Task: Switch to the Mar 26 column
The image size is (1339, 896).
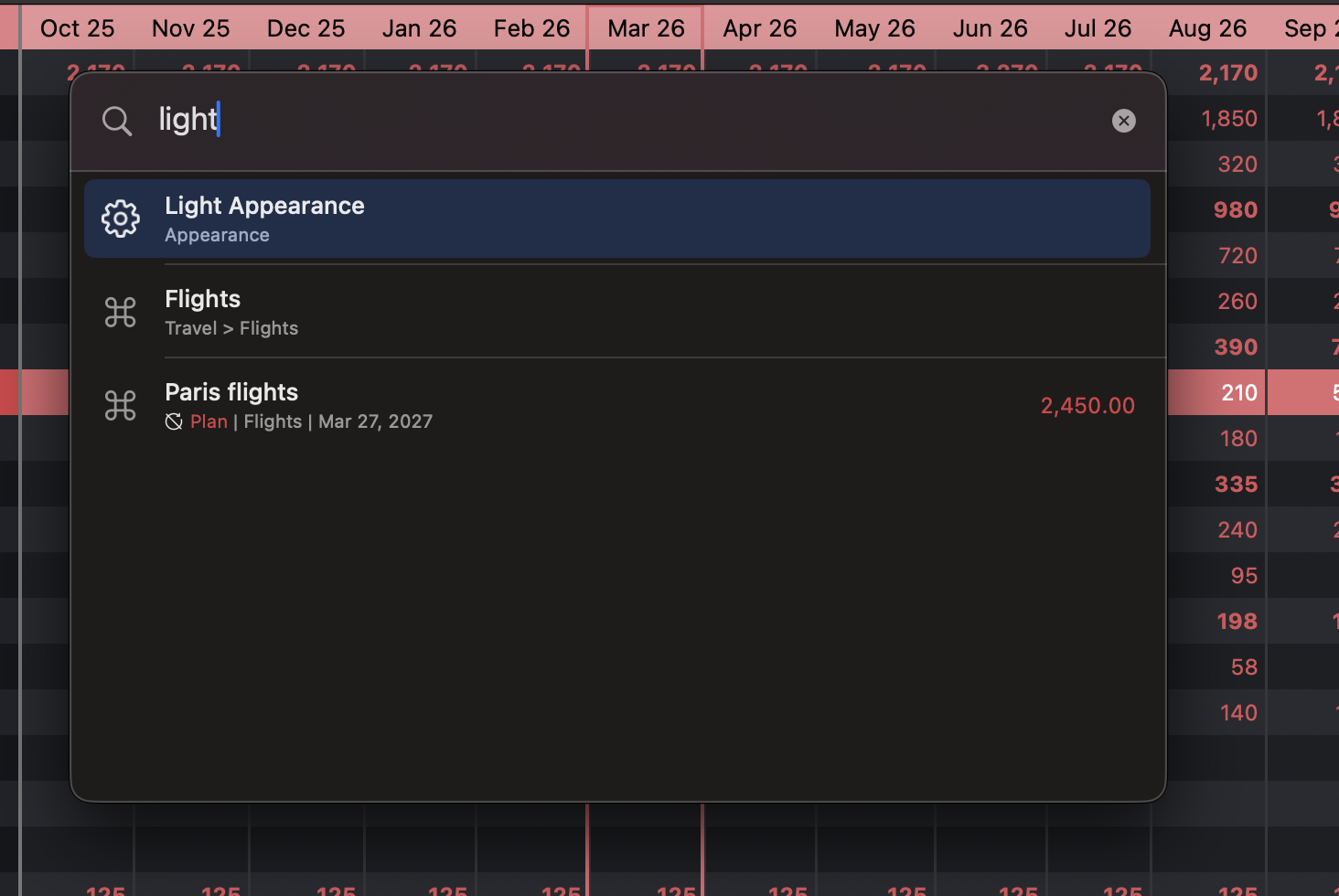Action: (x=645, y=28)
